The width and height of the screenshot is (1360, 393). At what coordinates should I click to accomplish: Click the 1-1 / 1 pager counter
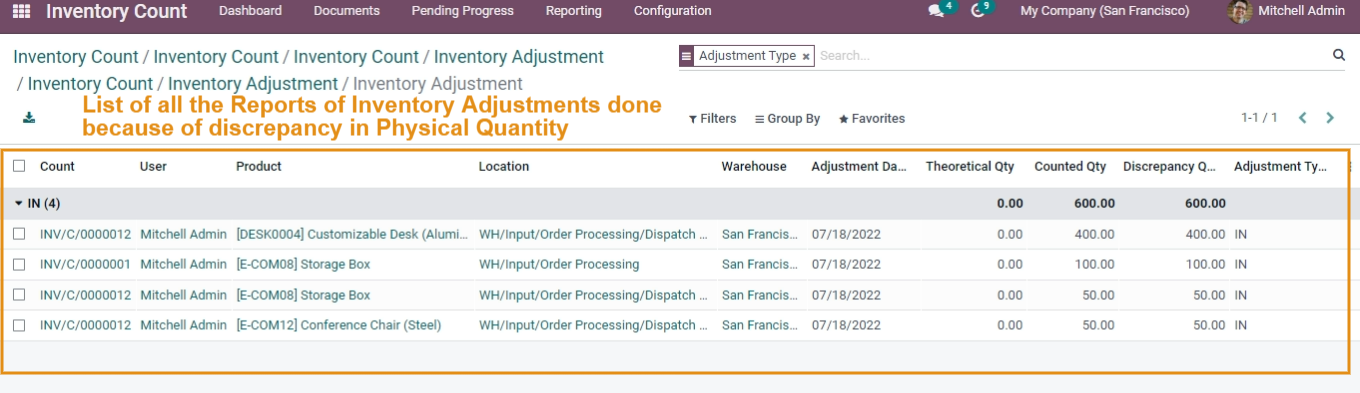(1259, 118)
